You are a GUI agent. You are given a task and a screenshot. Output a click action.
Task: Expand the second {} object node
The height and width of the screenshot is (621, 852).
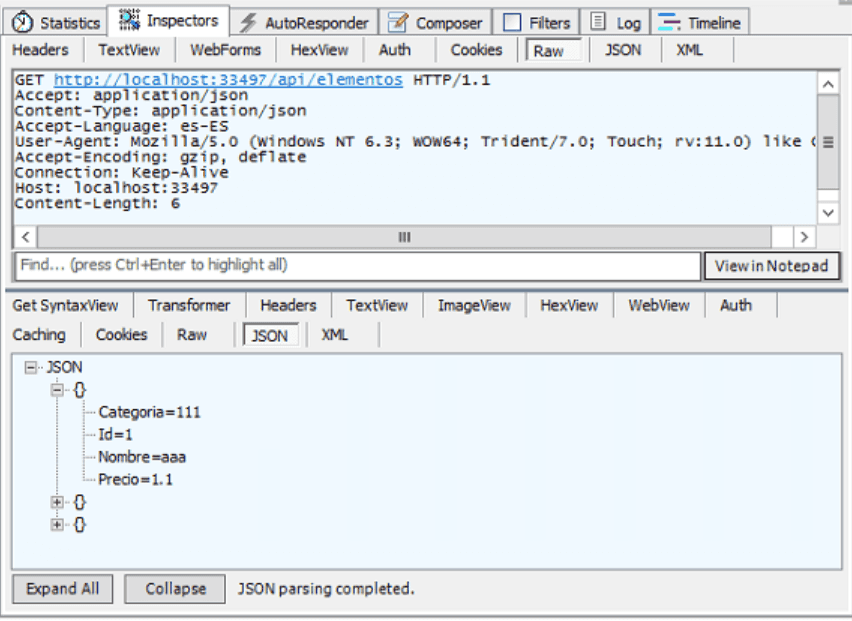57,503
